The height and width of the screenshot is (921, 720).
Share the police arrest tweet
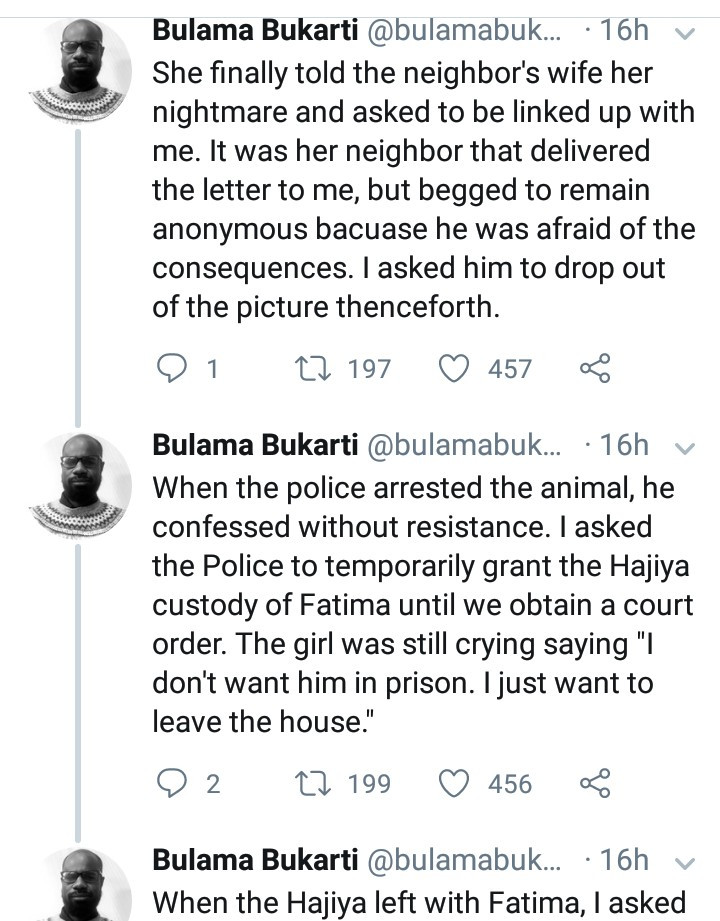click(x=594, y=783)
